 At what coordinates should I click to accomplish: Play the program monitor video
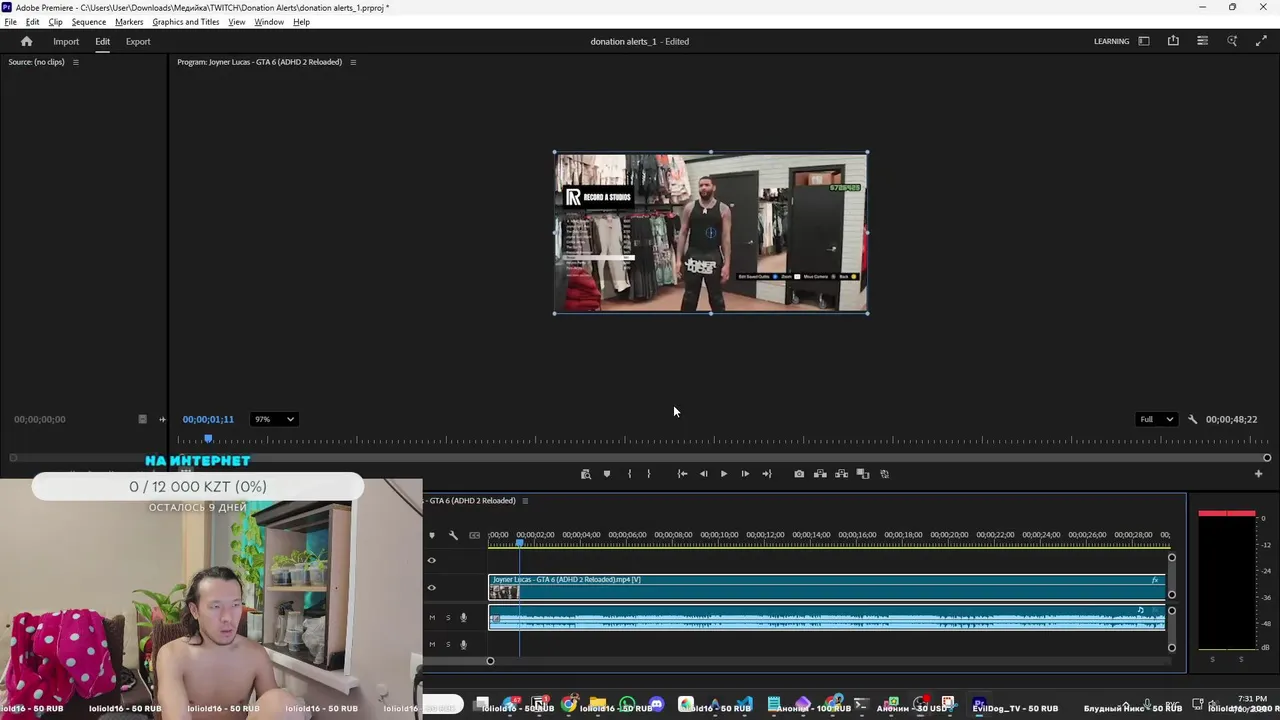click(724, 474)
